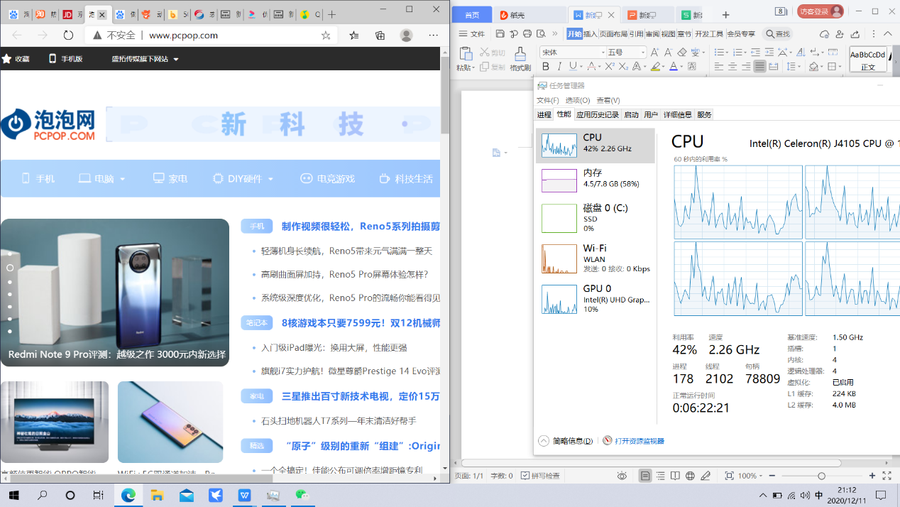Enable eye protection mode in WPS status bar
This screenshot has width=900, height=507.
click(621, 476)
